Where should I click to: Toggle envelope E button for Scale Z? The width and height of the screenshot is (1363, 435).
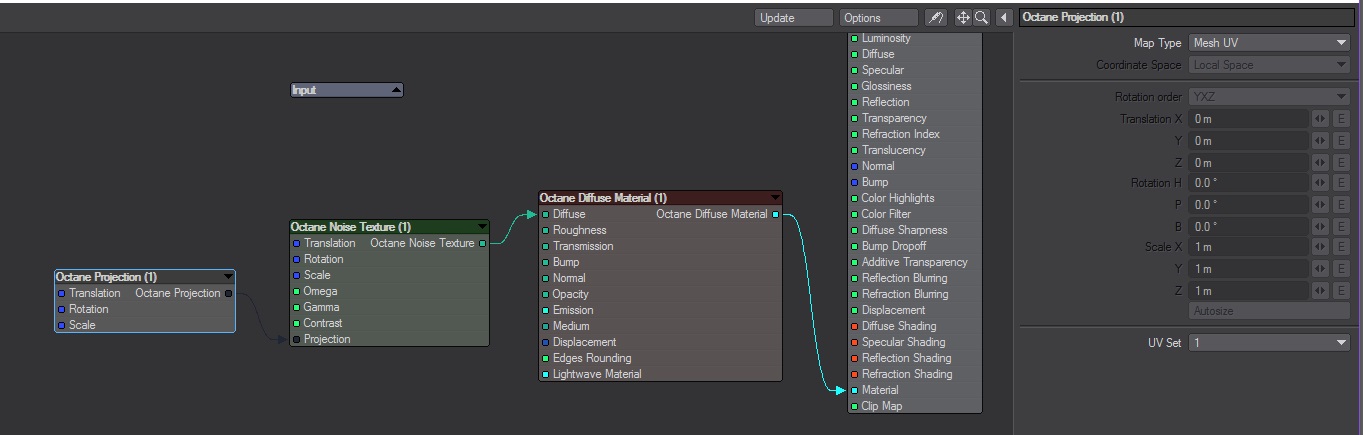click(1342, 291)
